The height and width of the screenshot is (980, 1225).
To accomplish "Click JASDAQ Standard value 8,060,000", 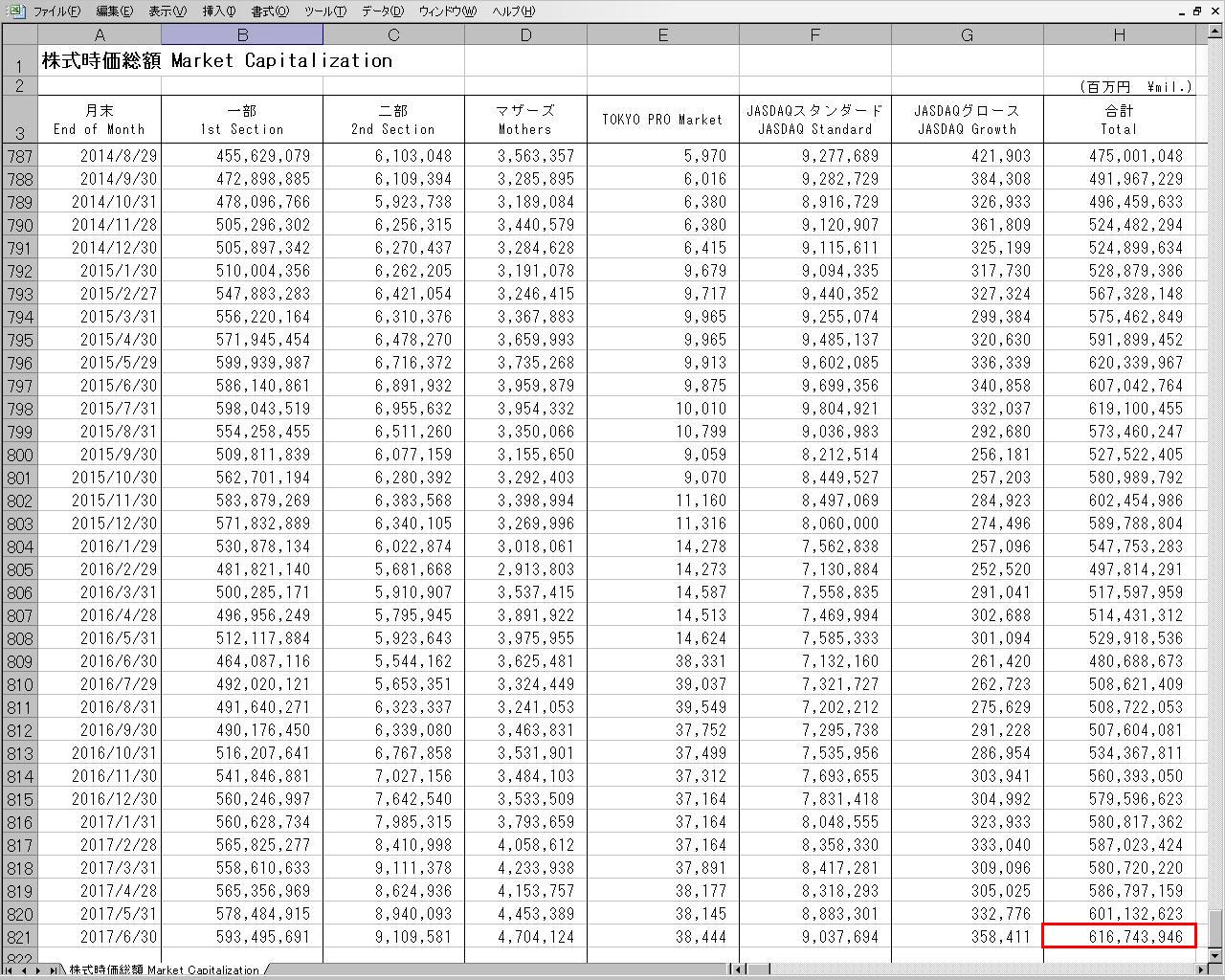I will (x=815, y=523).
